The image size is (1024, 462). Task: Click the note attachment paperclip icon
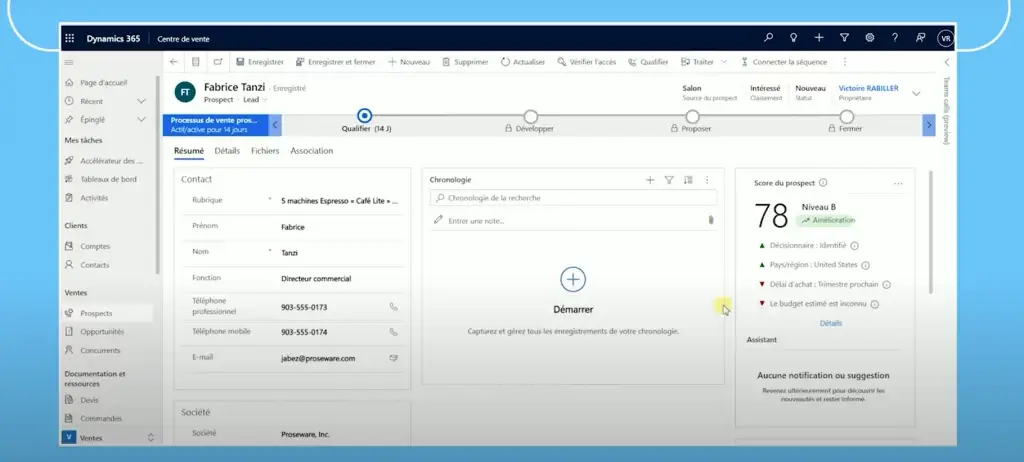pyautogui.click(x=711, y=221)
